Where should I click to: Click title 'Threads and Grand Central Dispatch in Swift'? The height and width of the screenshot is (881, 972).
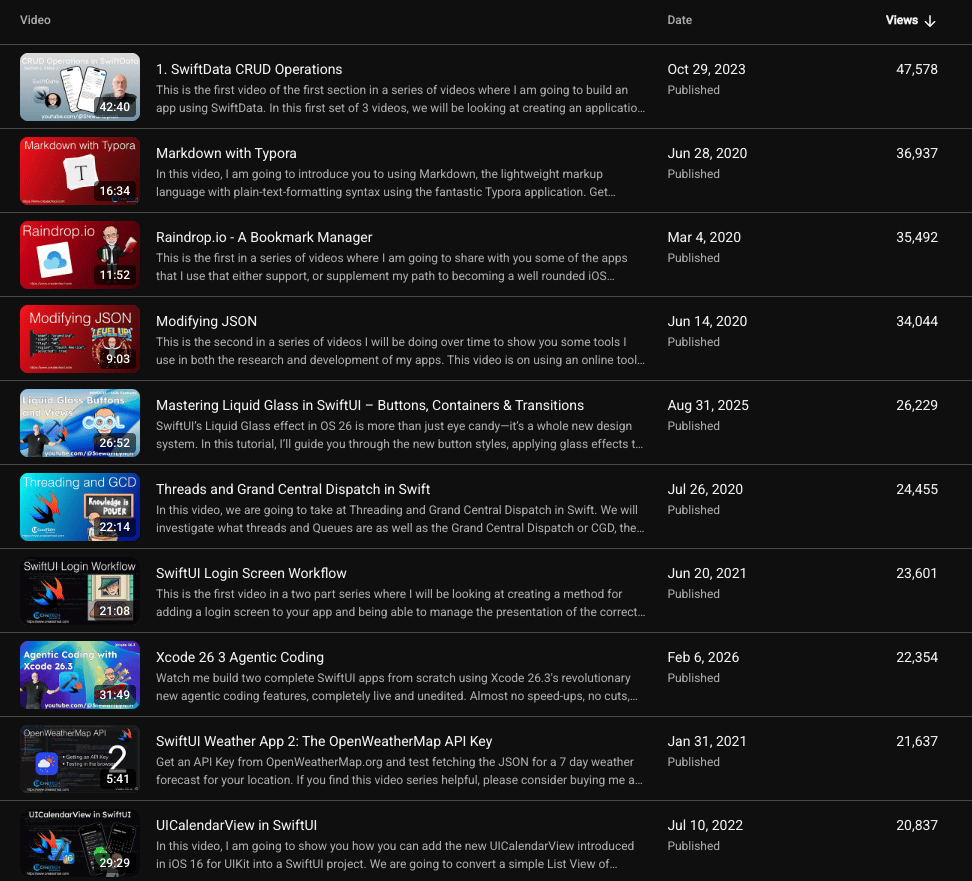293,489
